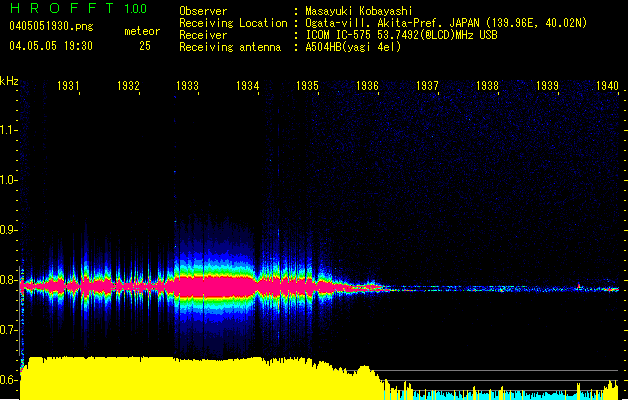The width and height of the screenshot is (629, 400).
Task: Click the receiver text ICOM IC-575
Action: (x=339, y=35)
